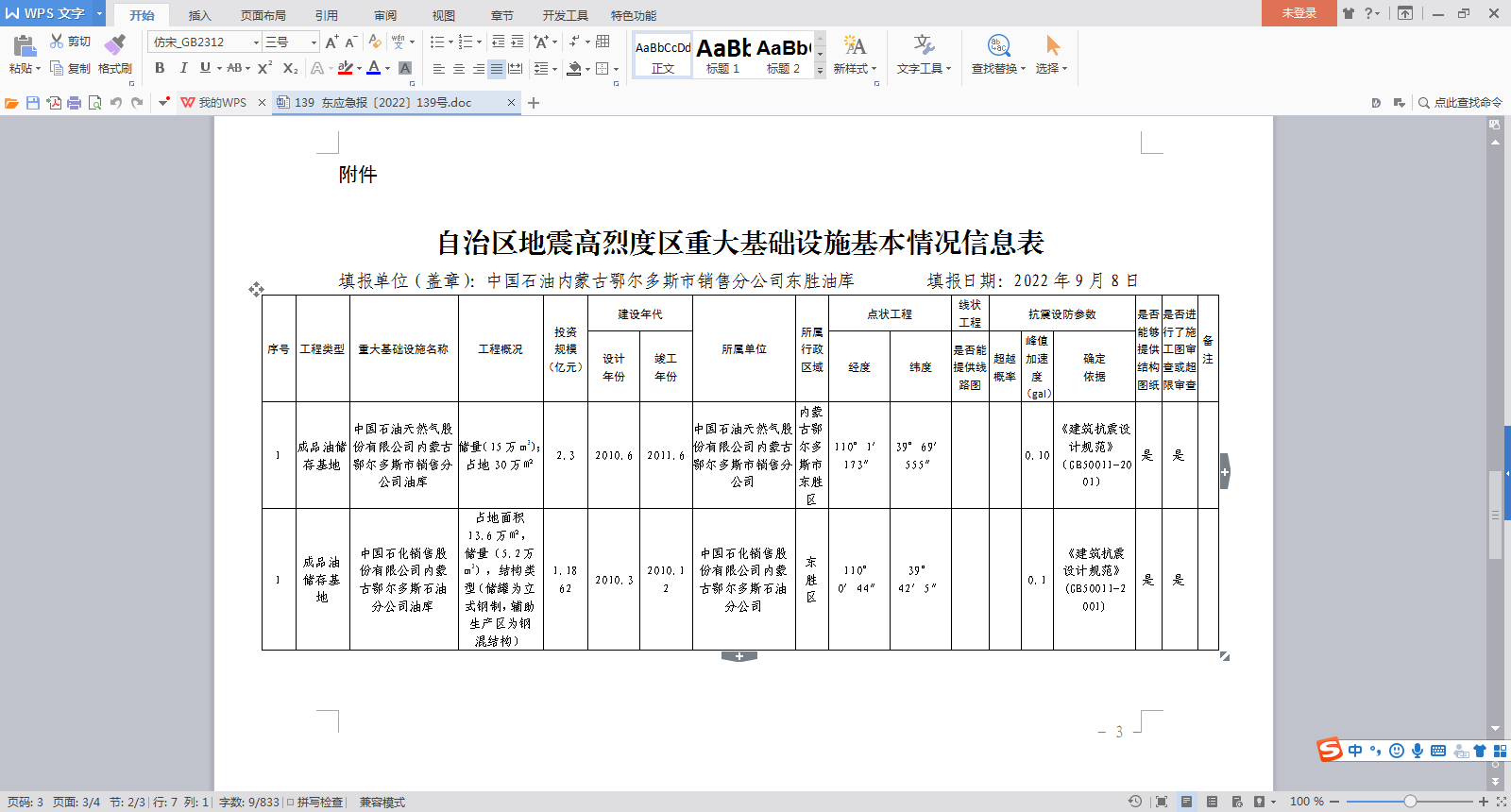Click the Copy (复制) button
This screenshot has width=1511, height=812.
click(70, 68)
